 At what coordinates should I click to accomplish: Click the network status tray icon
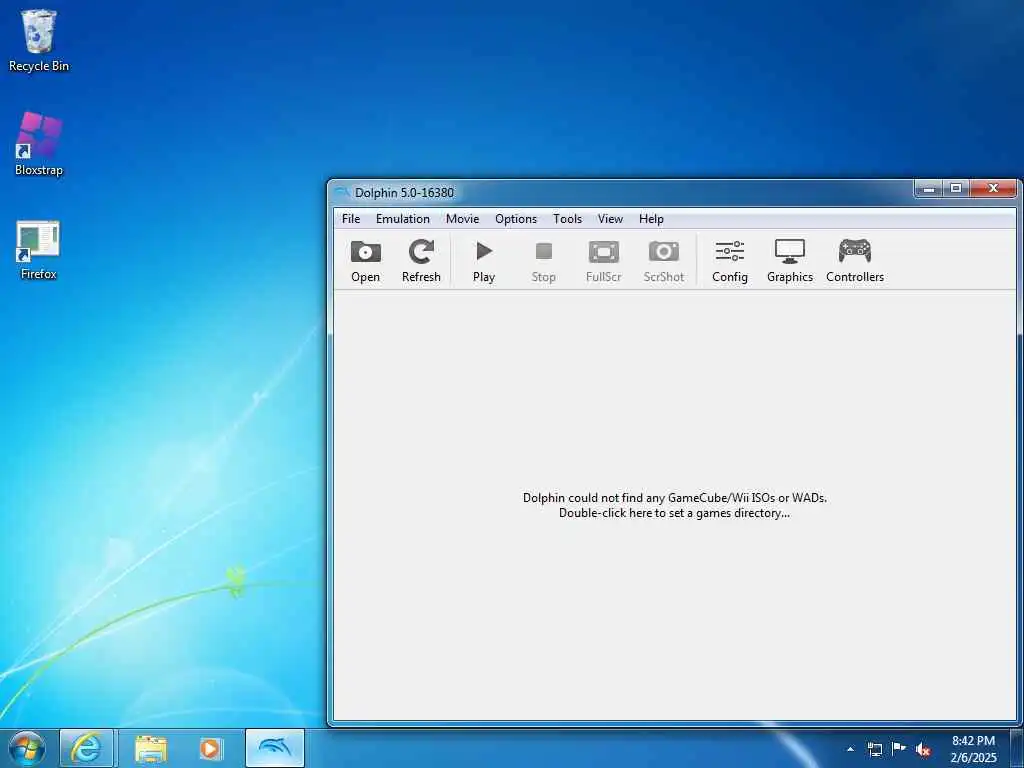point(874,749)
